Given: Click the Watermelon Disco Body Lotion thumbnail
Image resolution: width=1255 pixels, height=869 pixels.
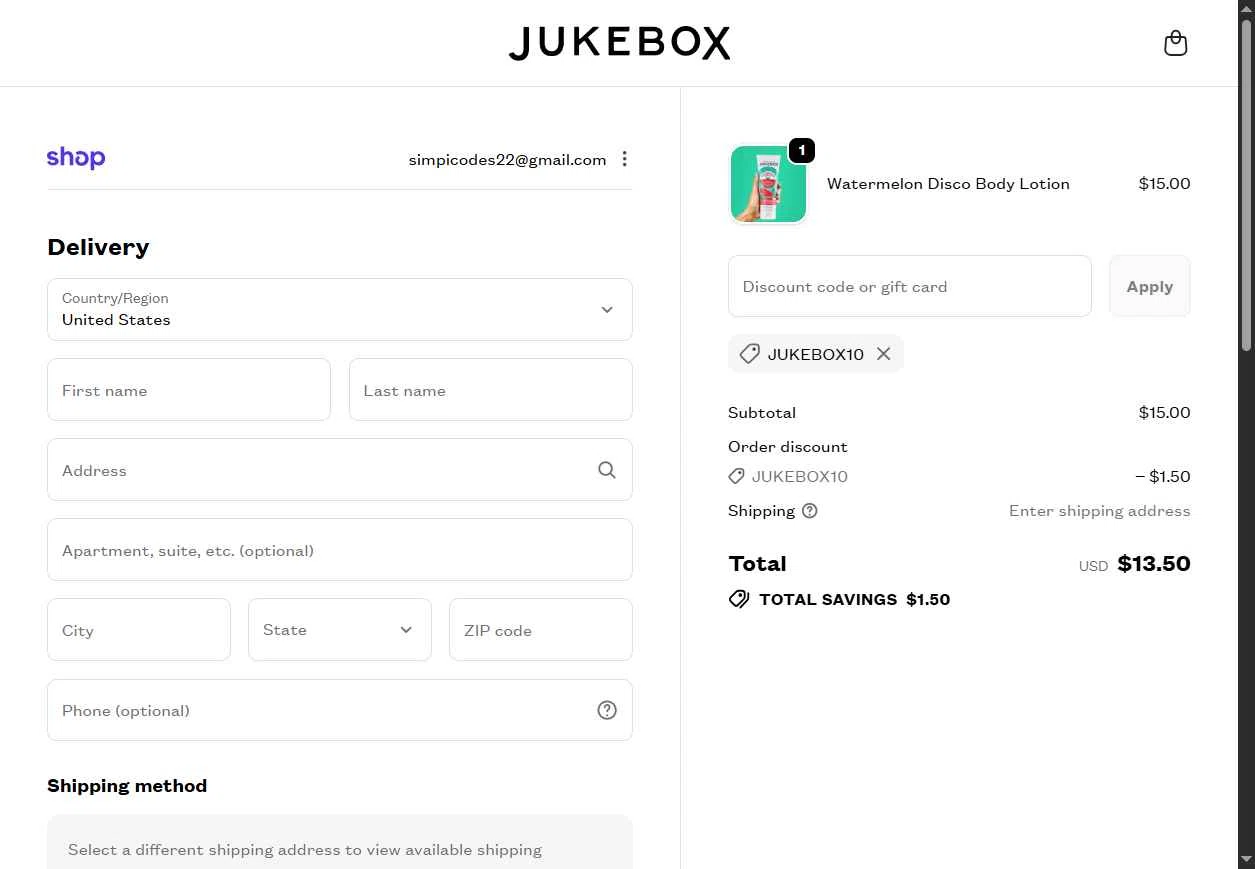Looking at the screenshot, I should tap(769, 184).
